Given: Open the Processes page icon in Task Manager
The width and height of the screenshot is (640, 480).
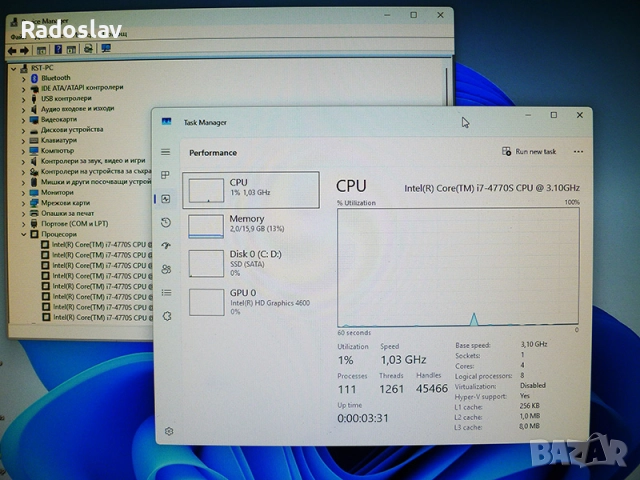Looking at the screenshot, I should pyautogui.click(x=165, y=175).
